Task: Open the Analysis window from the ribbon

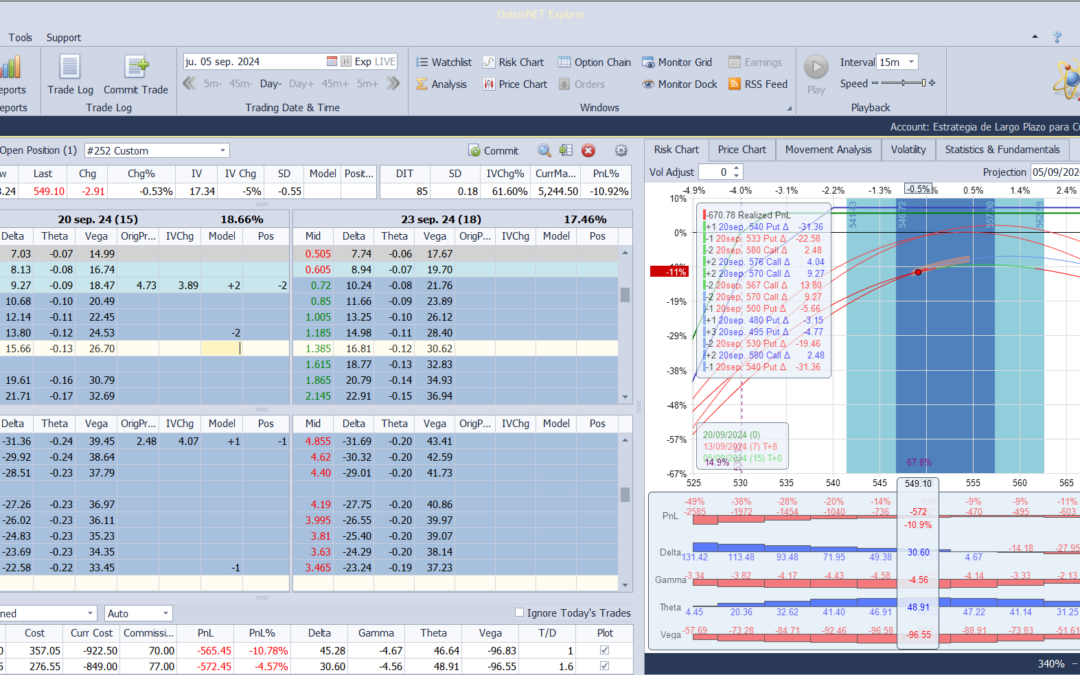Action: click(x=442, y=84)
